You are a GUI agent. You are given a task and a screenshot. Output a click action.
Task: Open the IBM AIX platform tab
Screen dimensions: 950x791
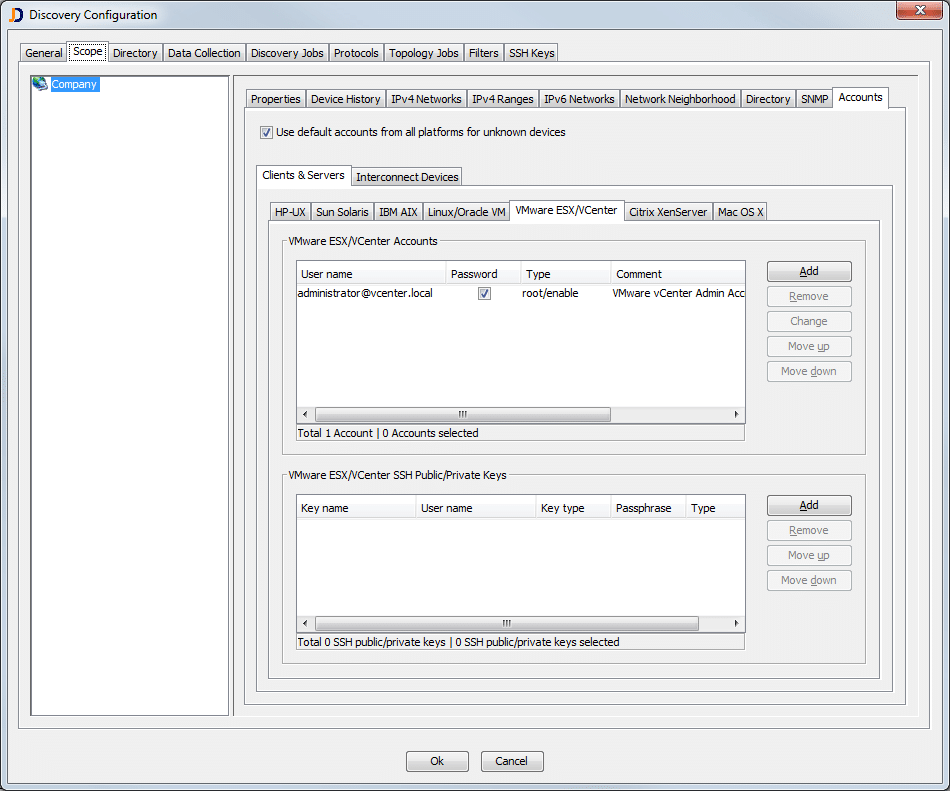click(398, 211)
